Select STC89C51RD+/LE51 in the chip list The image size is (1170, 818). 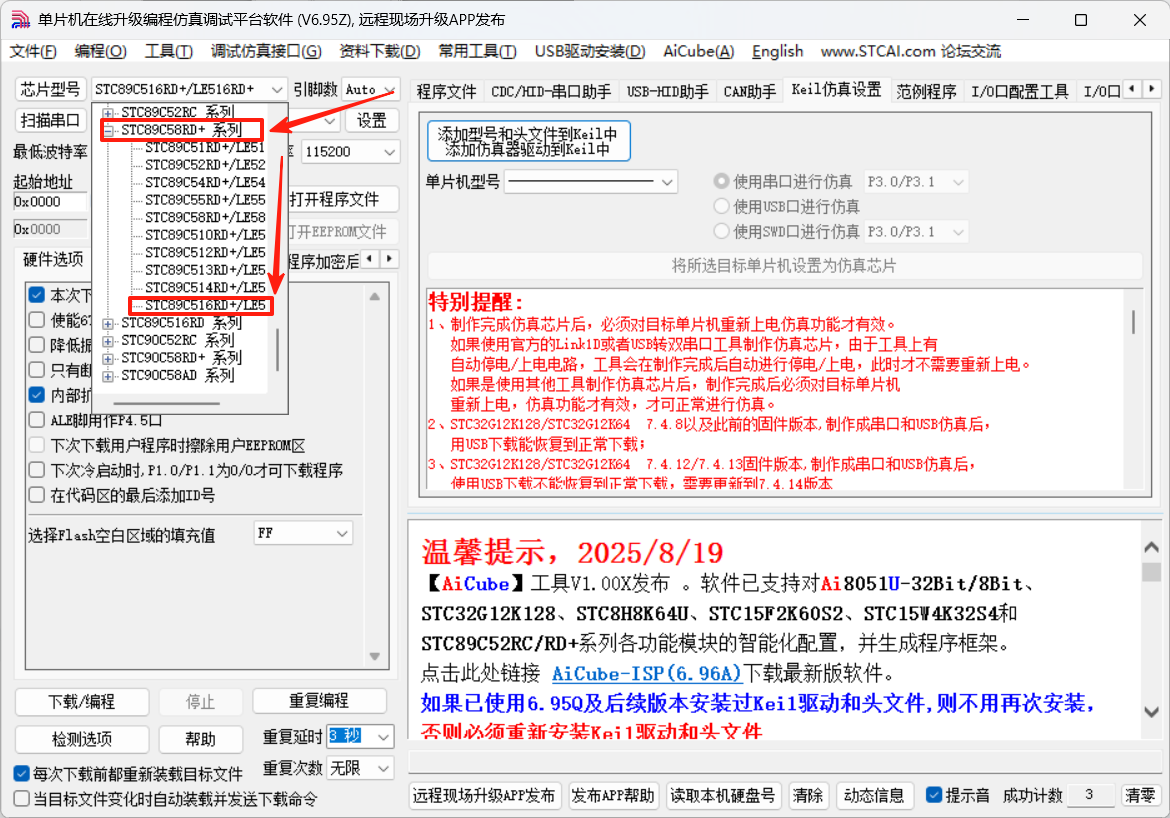[x=205, y=147]
